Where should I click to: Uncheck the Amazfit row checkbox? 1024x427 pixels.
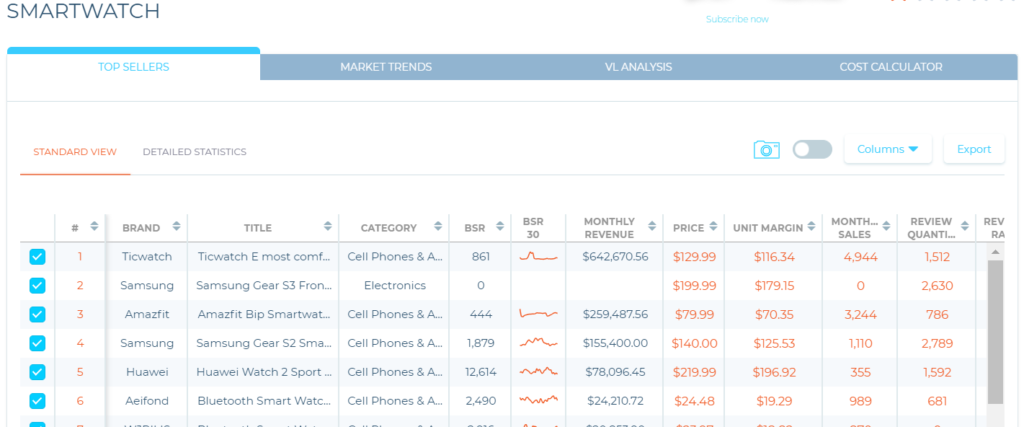37,314
